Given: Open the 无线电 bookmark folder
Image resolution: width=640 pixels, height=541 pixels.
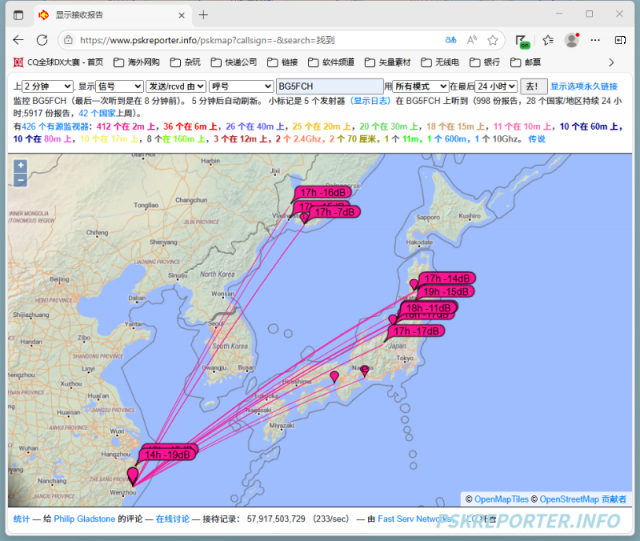Looking at the screenshot, I should coord(440,62).
